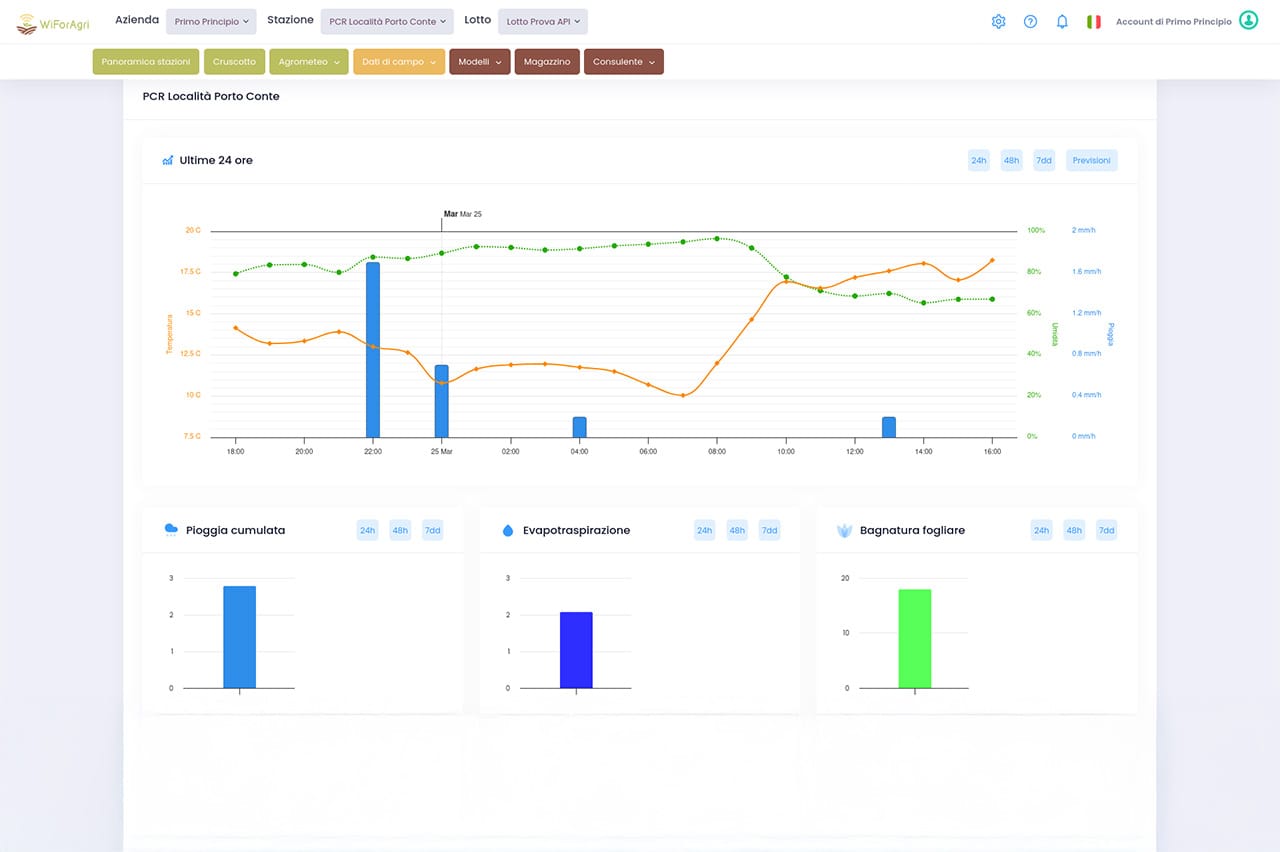Click the WiForAgri logo
Screen dimensions: 1280x852
pos(53,23)
